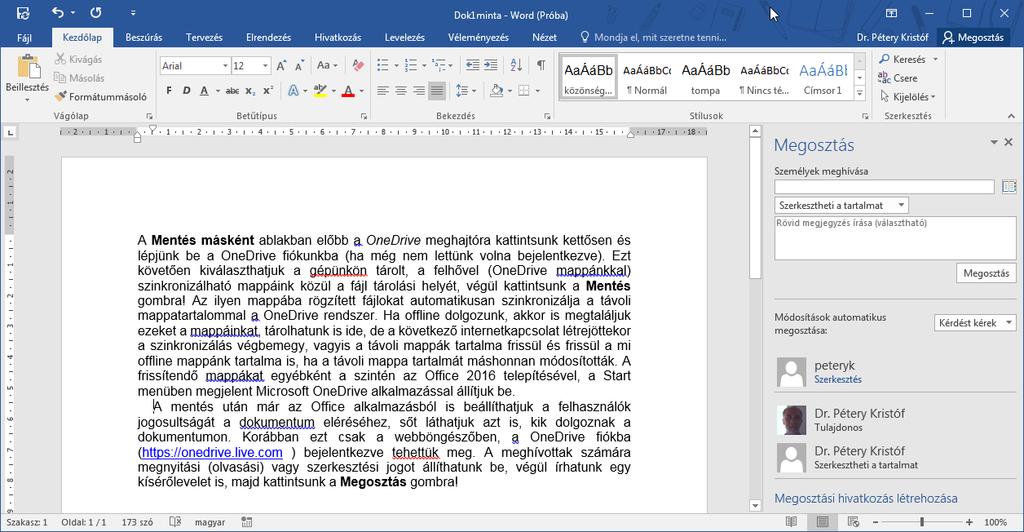
Task: Switch to the Véleményezés tab
Action: click(478, 38)
